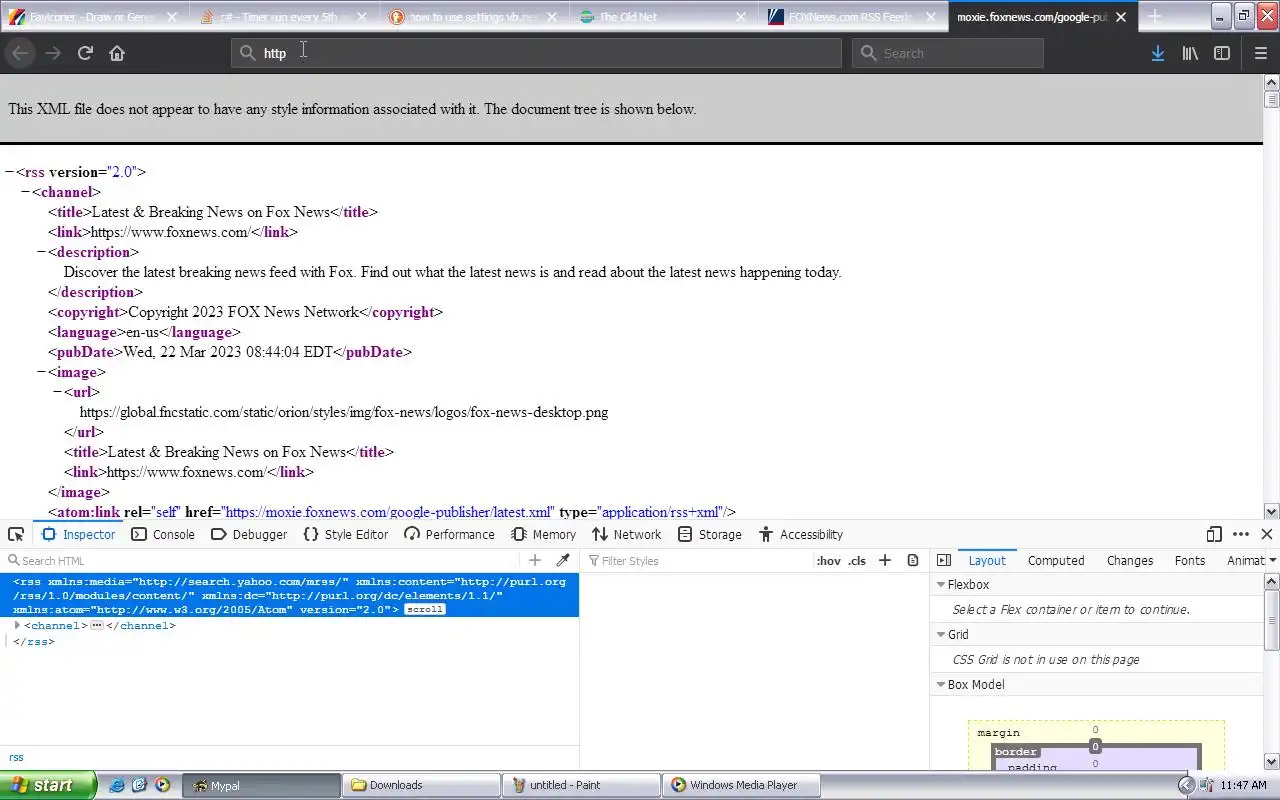Launch Windows Media Player quick launch icon

click(x=163, y=785)
